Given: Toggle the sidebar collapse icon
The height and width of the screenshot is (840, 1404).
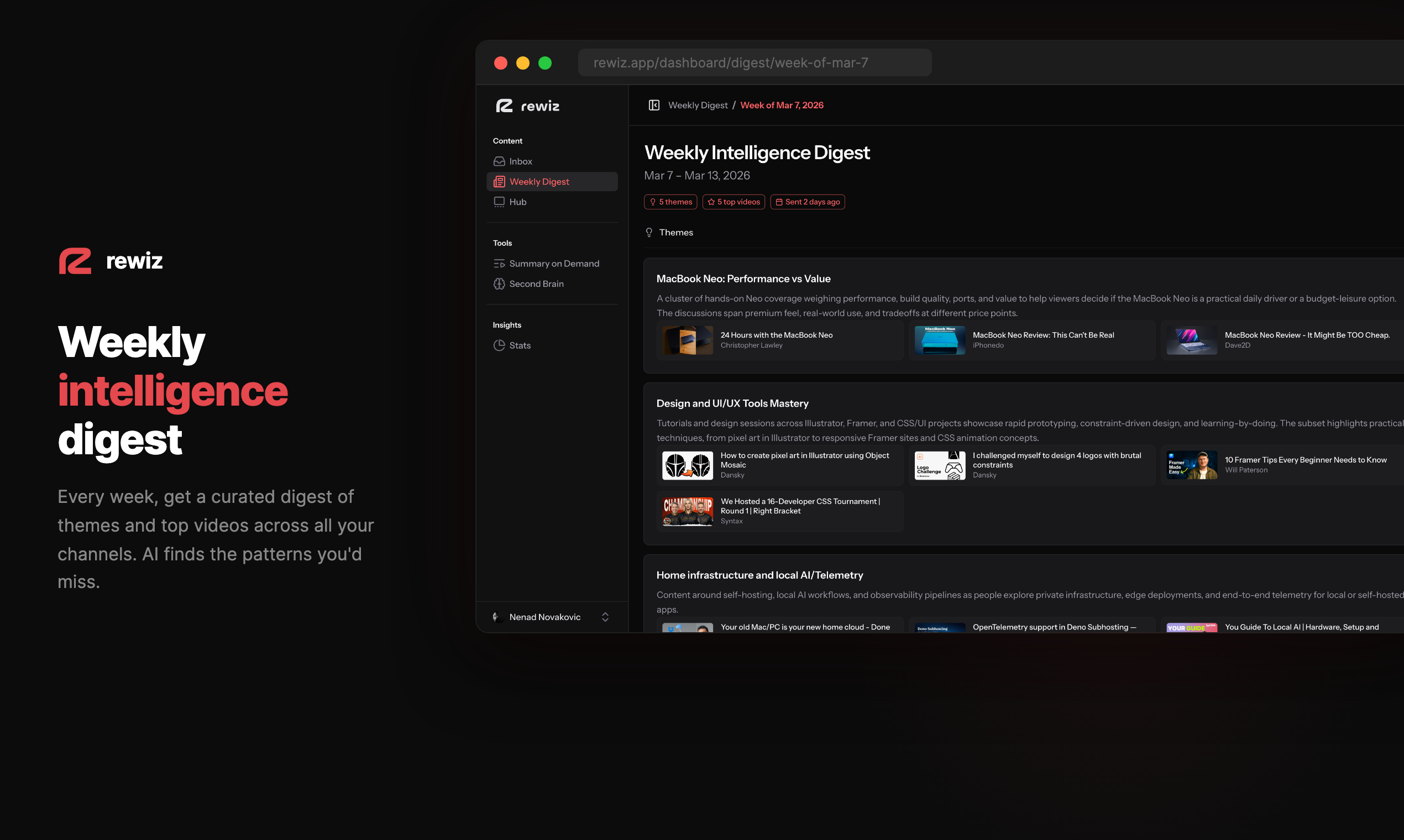Looking at the screenshot, I should click(x=654, y=106).
